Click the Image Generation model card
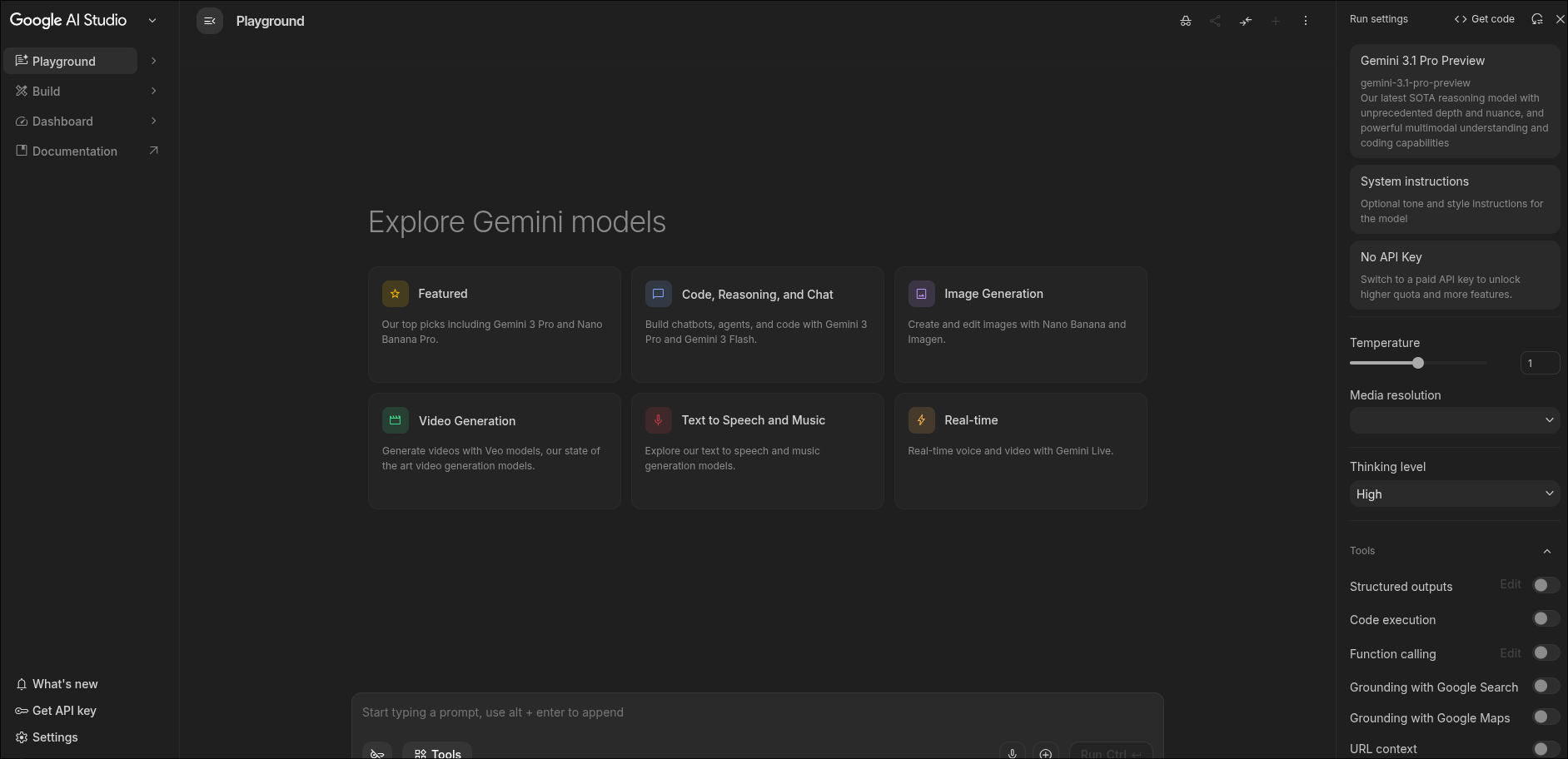The width and height of the screenshot is (1568, 759). pyautogui.click(x=1020, y=325)
